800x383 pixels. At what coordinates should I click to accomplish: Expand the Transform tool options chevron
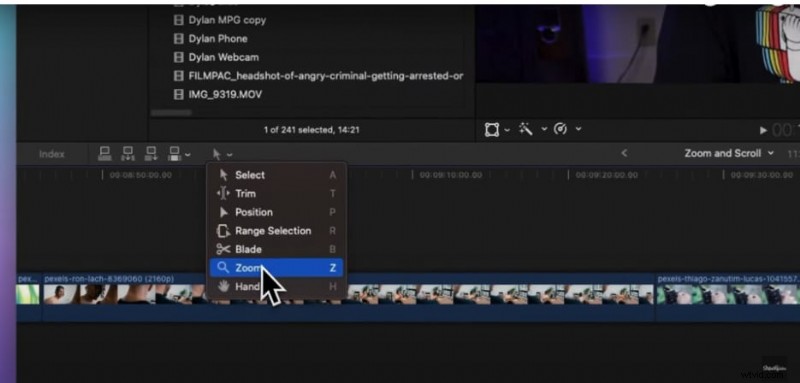click(507, 130)
